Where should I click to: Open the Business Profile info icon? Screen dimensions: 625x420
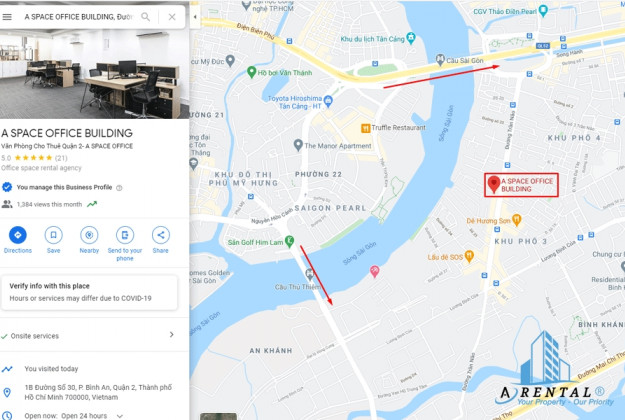coord(119,188)
